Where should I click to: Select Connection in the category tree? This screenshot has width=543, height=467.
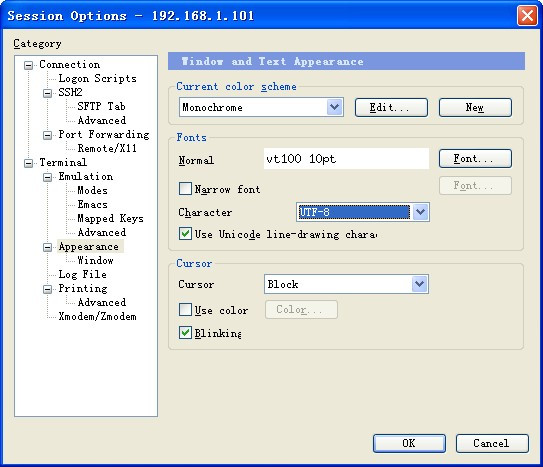(70, 64)
